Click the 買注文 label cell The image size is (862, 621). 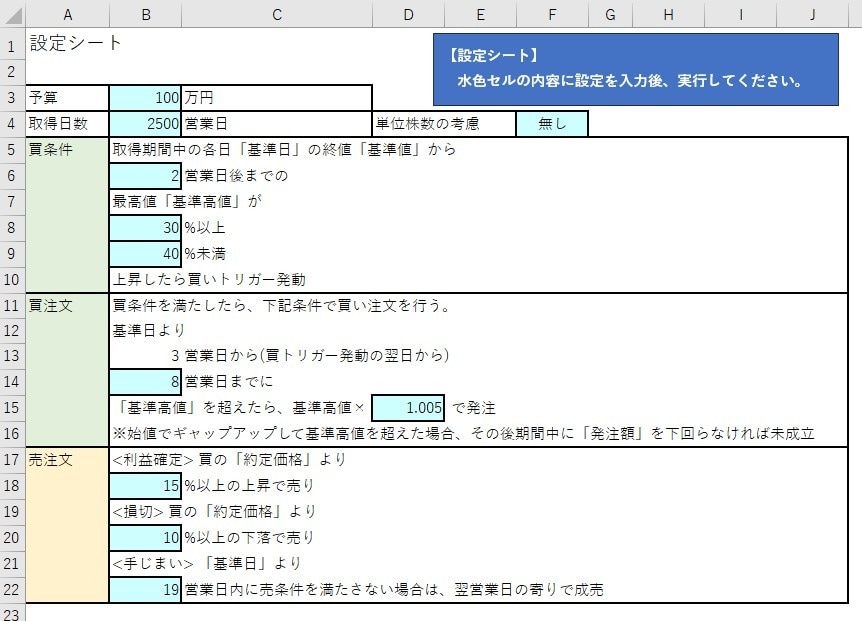[x=68, y=306]
